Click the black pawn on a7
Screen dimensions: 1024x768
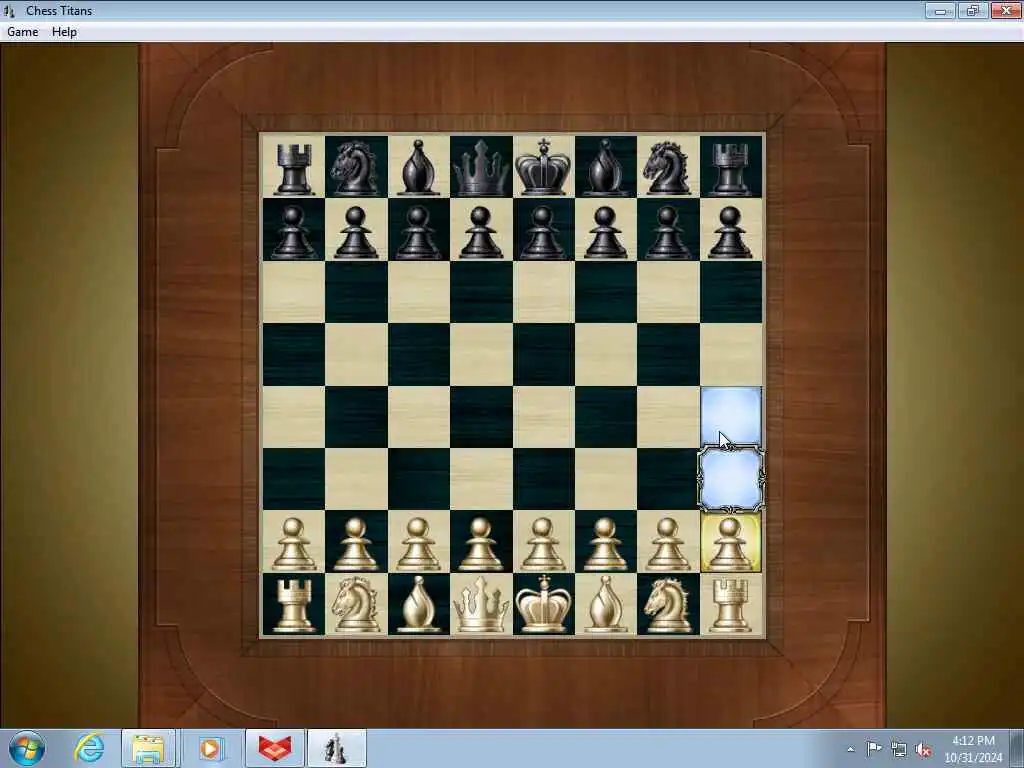point(293,231)
